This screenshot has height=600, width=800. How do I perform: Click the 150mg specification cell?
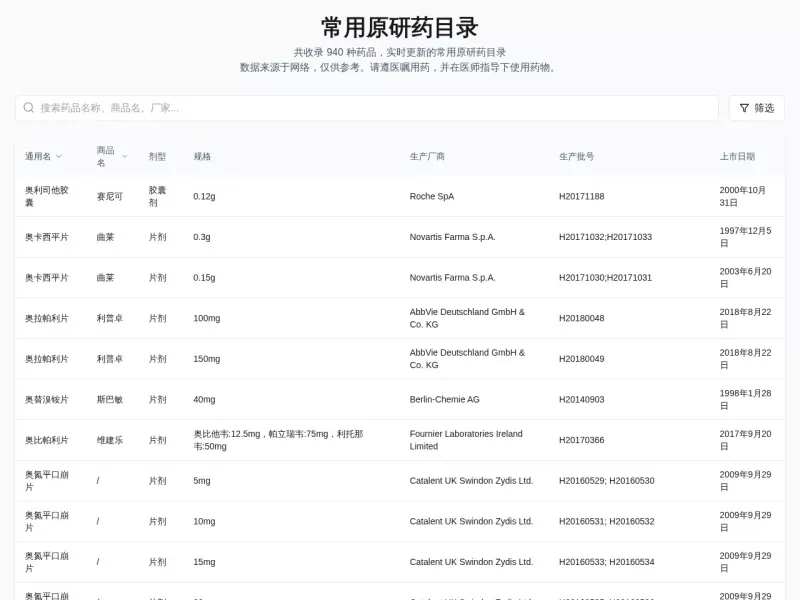207,359
